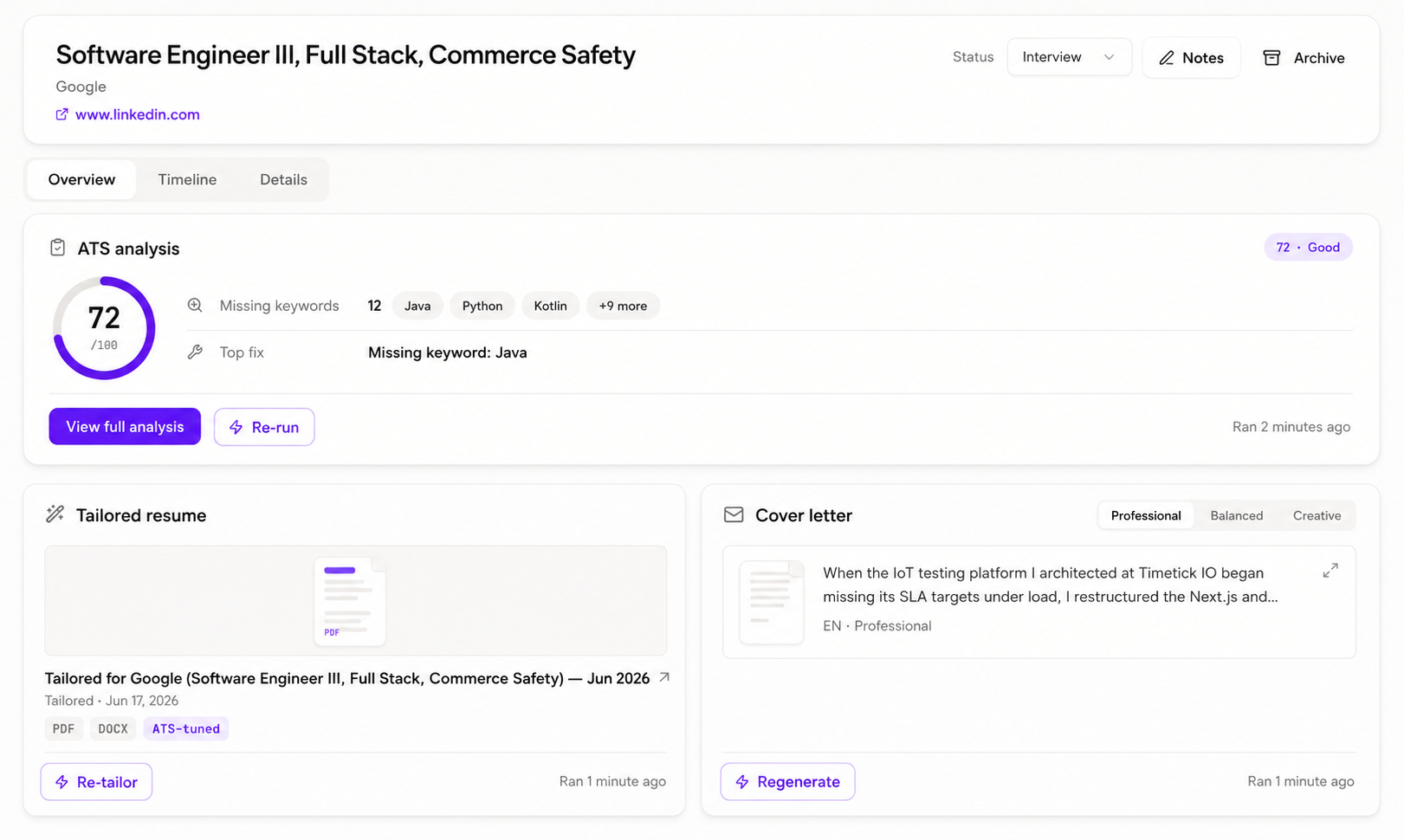Switch cover letter tone to Creative
This screenshot has width=1404, height=840.
[1317, 515]
